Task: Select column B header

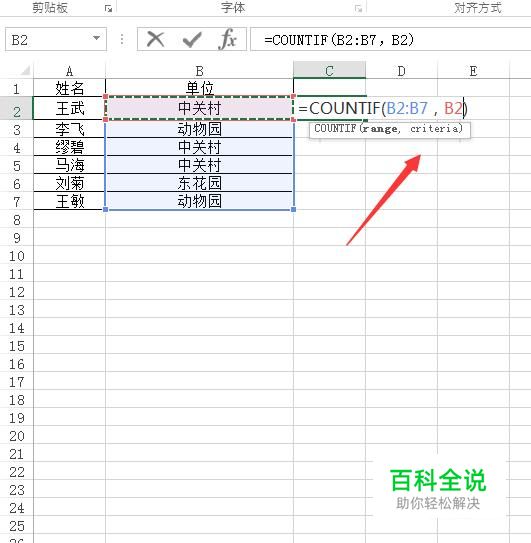Action: pos(200,71)
